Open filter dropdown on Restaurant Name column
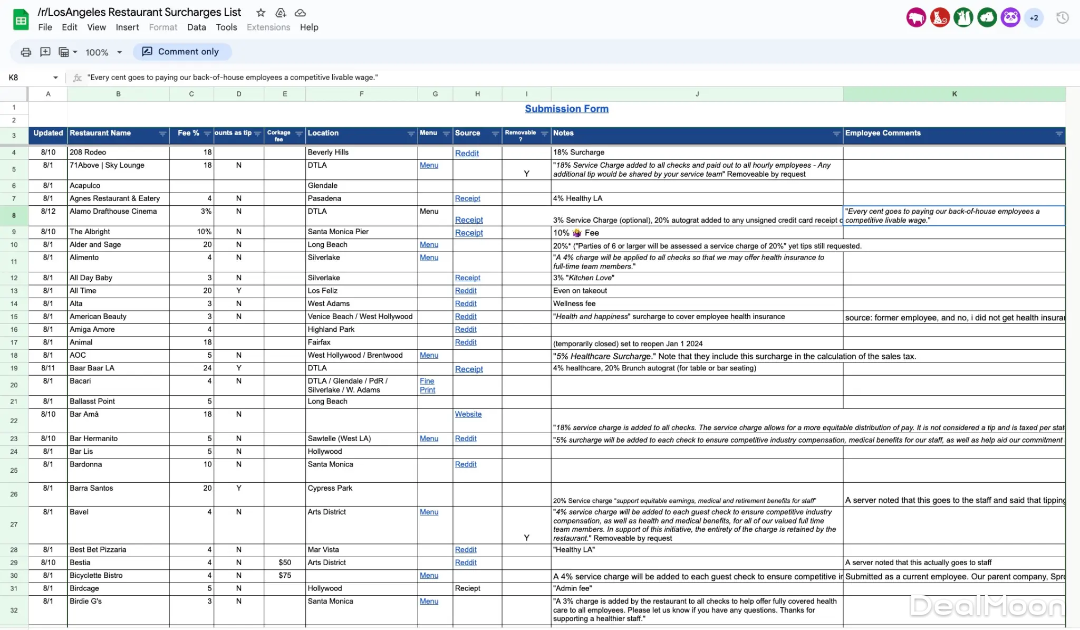 162,134
